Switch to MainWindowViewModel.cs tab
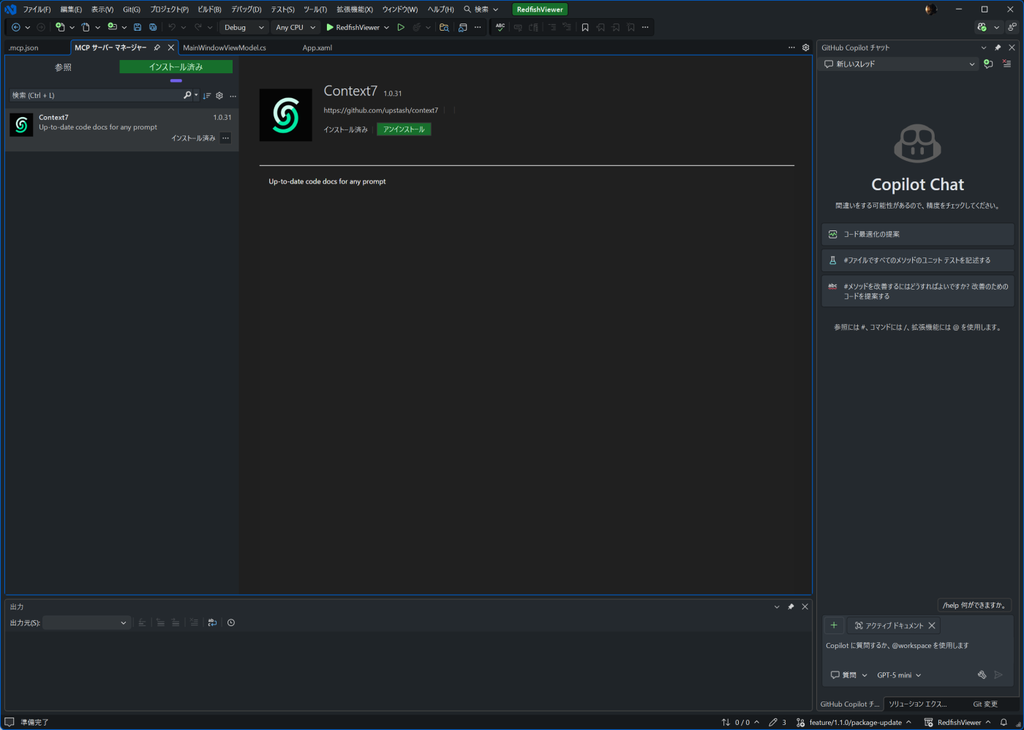 click(224, 48)
